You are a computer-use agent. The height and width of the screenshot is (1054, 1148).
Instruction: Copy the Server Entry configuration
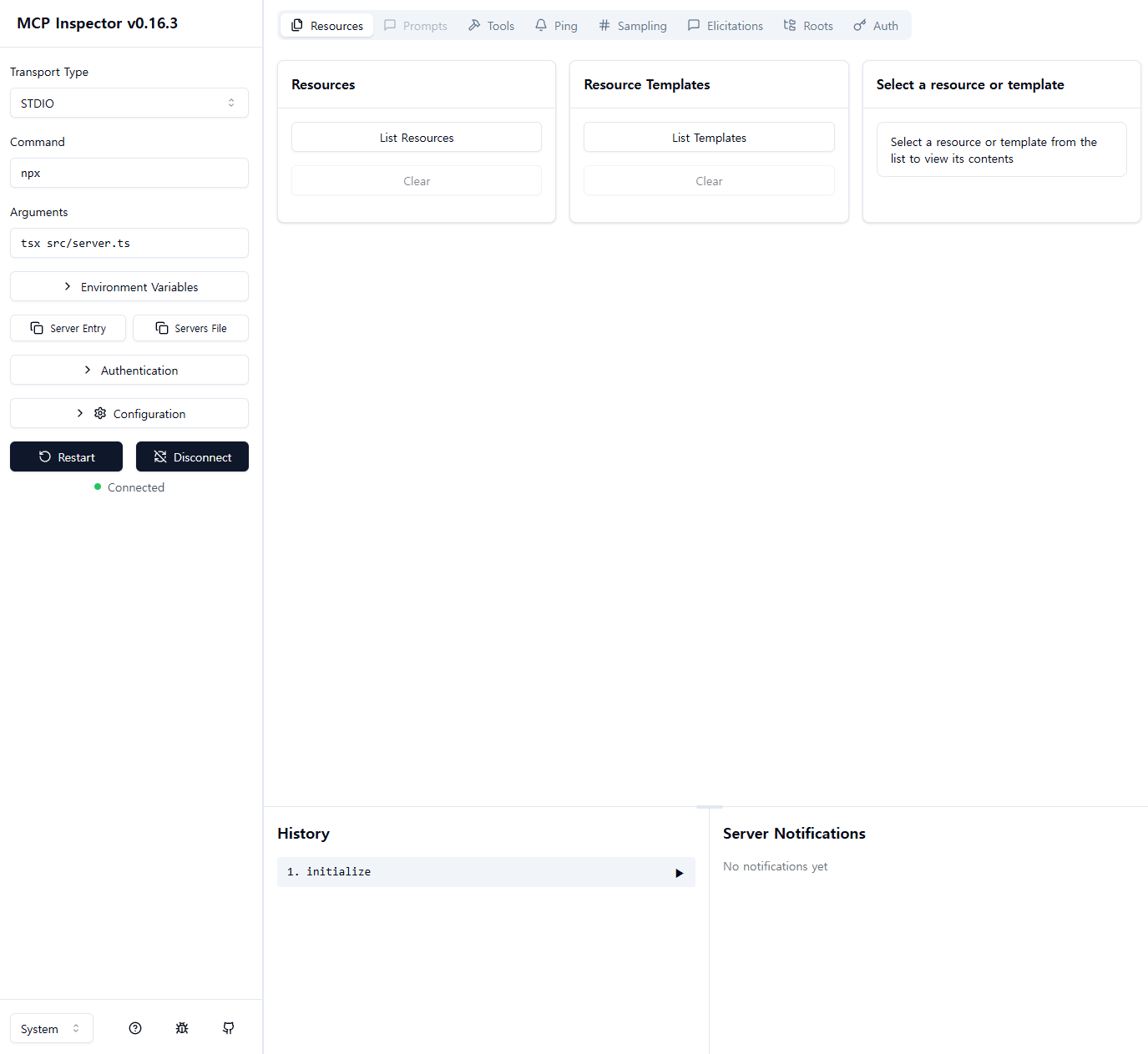[68, 328]
